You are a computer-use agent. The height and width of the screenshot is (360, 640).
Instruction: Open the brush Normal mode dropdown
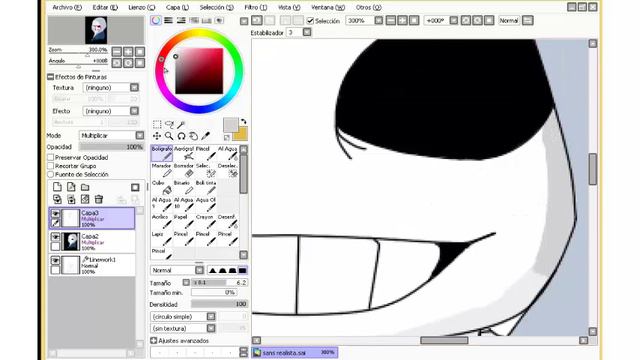[199, 270]
